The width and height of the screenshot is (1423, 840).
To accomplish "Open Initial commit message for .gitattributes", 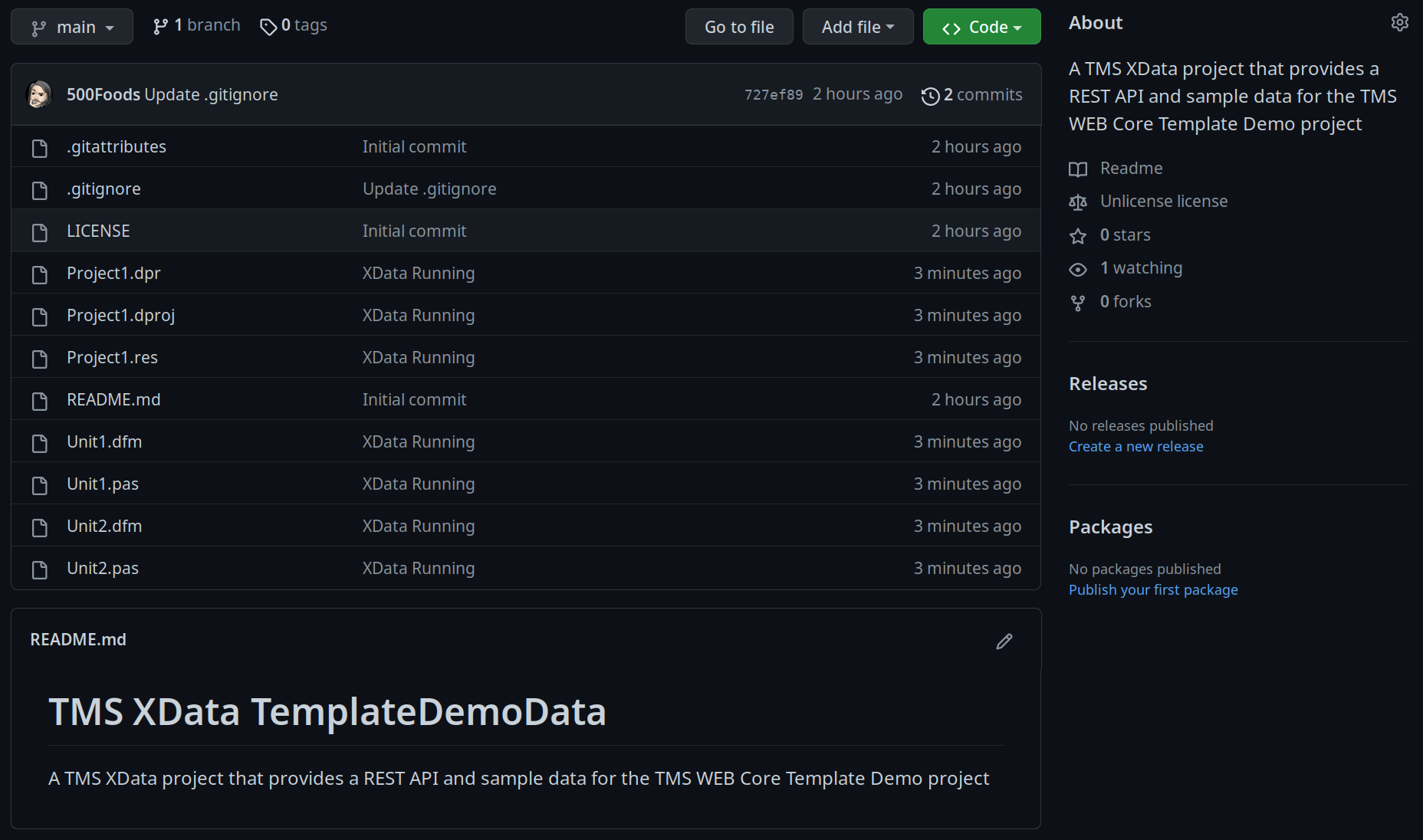I will (x=414, y=146).
